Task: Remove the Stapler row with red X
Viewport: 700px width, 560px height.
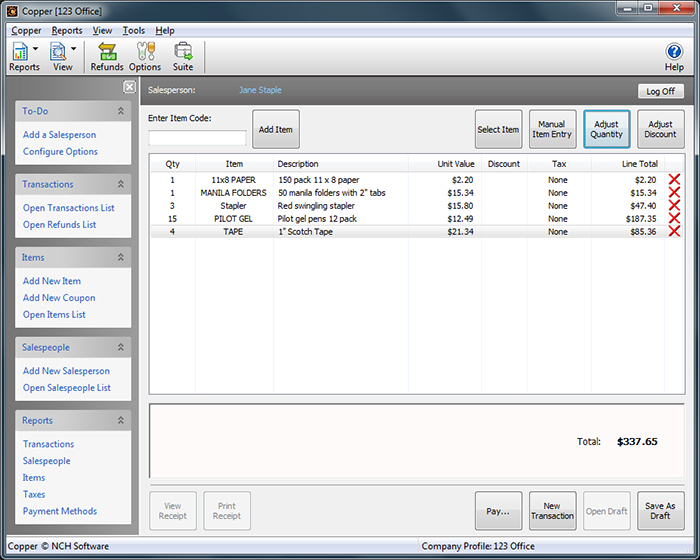Action: click(674, 206)
